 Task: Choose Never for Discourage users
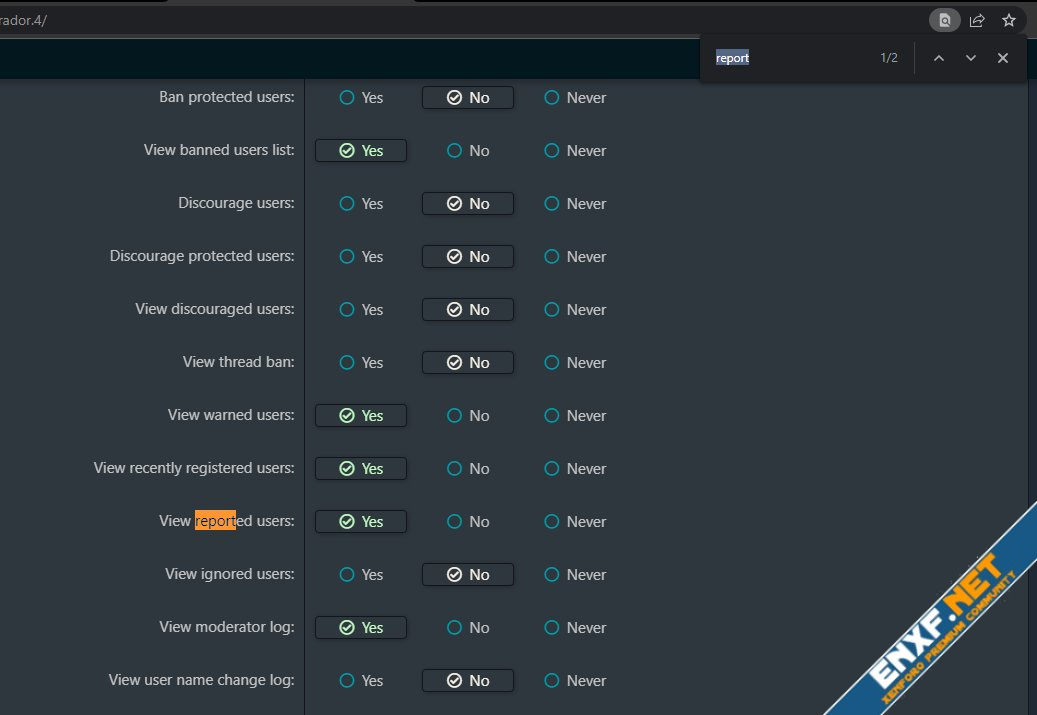click(x=575, y=204)
